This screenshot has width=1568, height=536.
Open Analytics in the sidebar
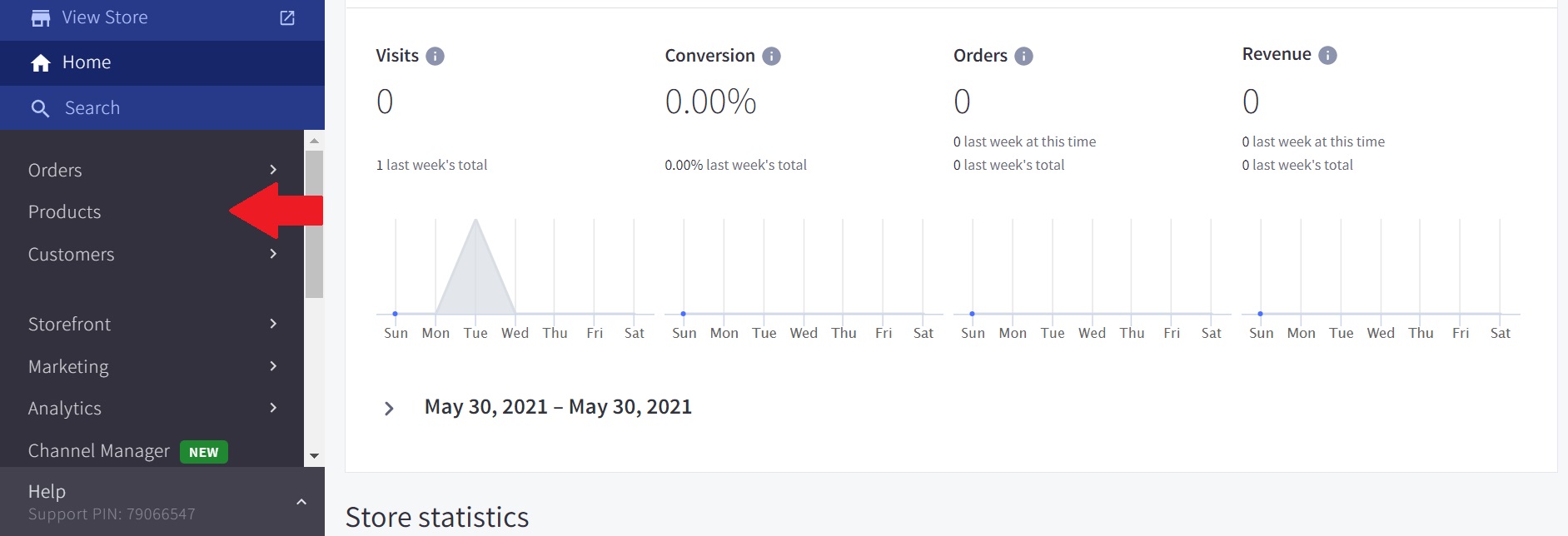point(65,409)
